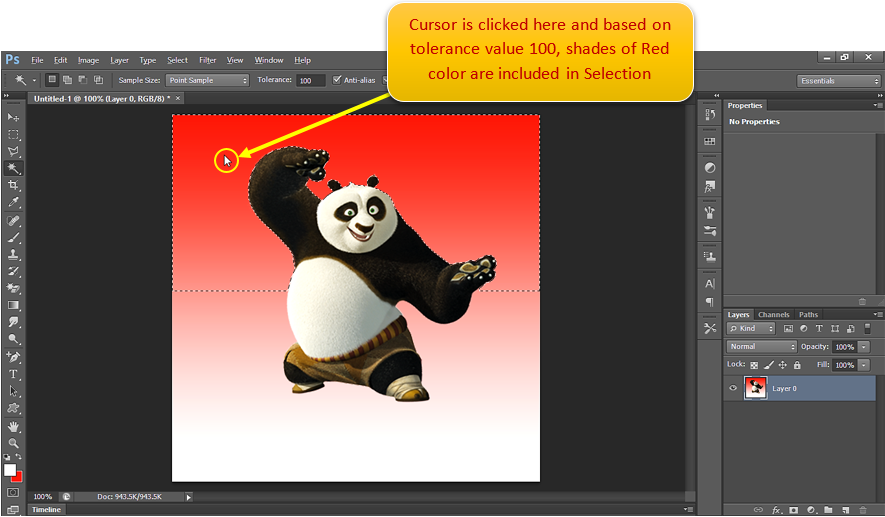Select the Brush tool
The image size is (885, 517).
pos(13,238)
